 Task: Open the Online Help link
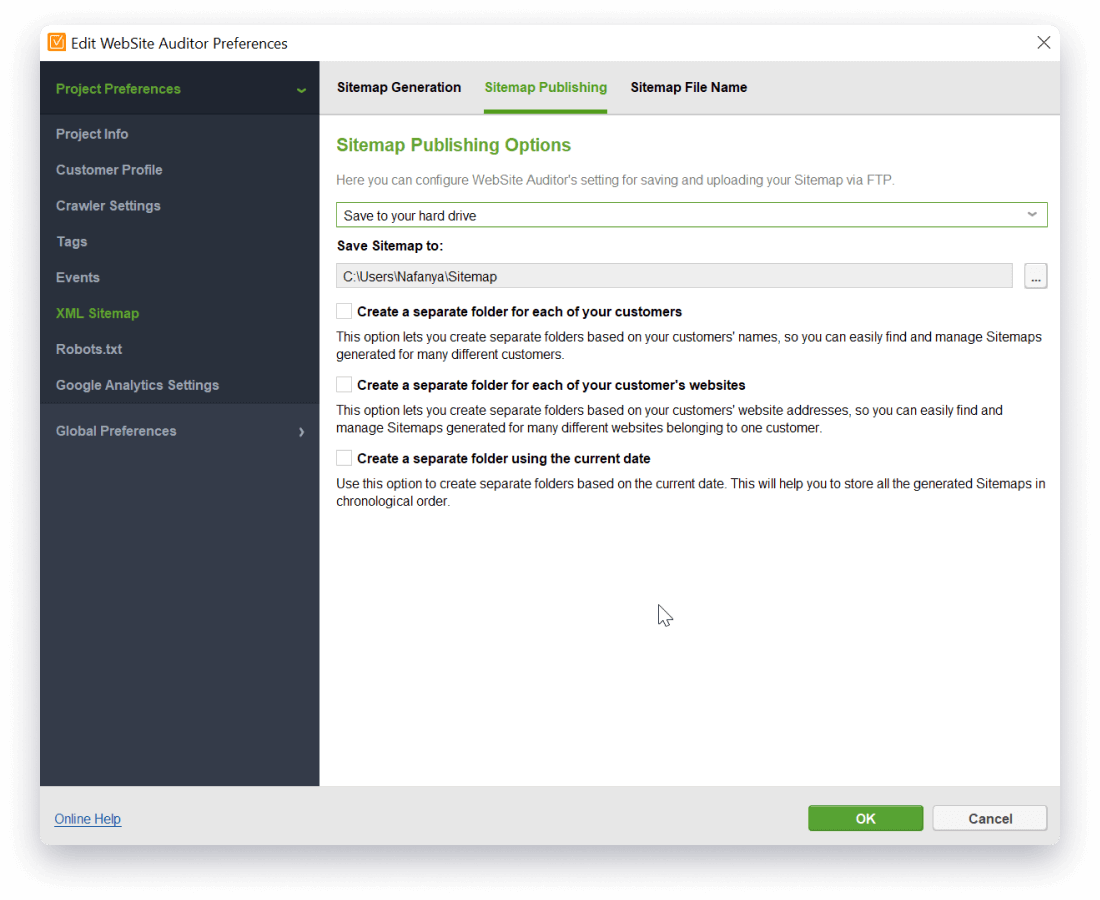(x=88, y=819)
